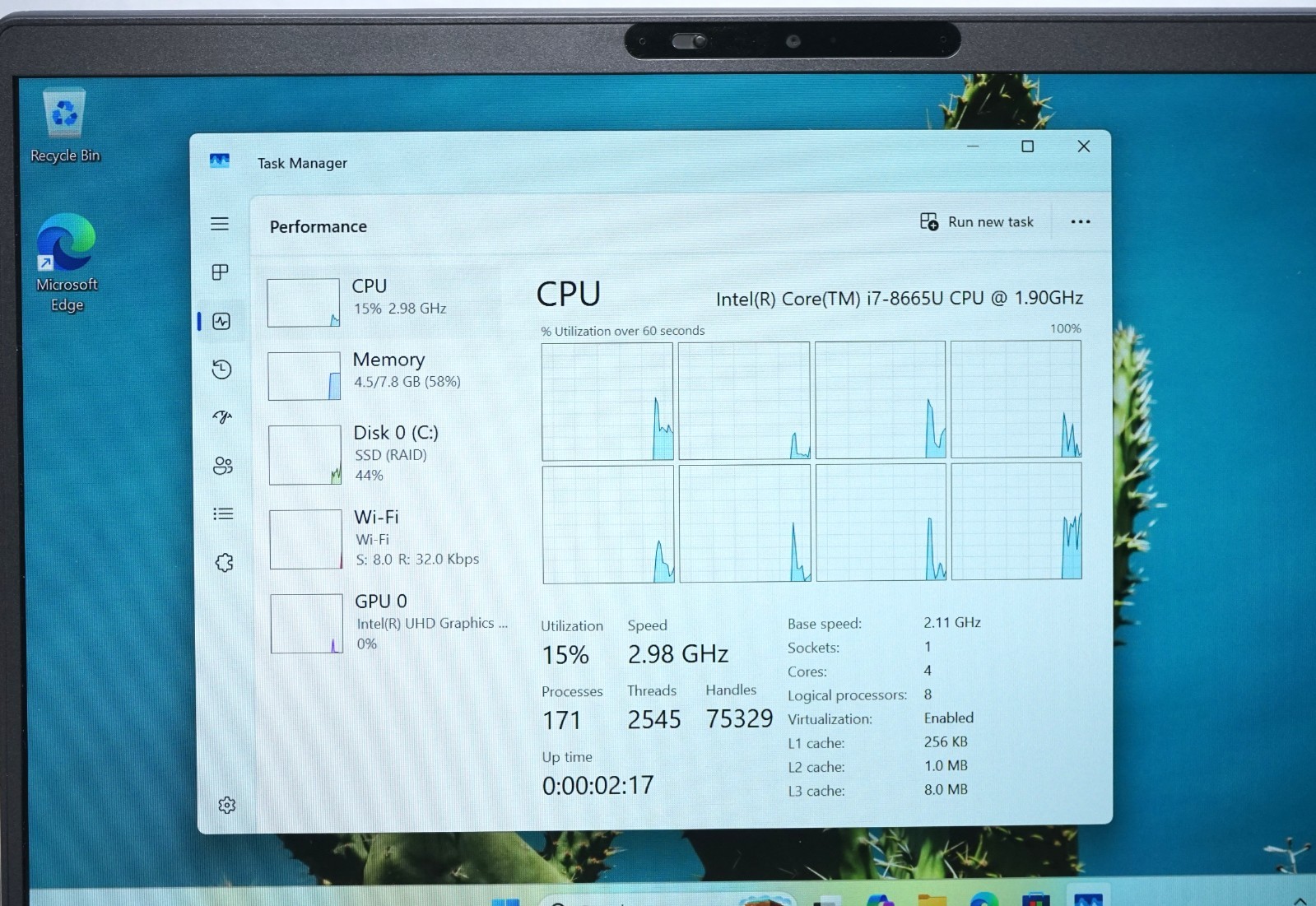This screenshot has width=1316, height=906.
Task: Select the Performance page icon
Action: click(x=221, y=321)
